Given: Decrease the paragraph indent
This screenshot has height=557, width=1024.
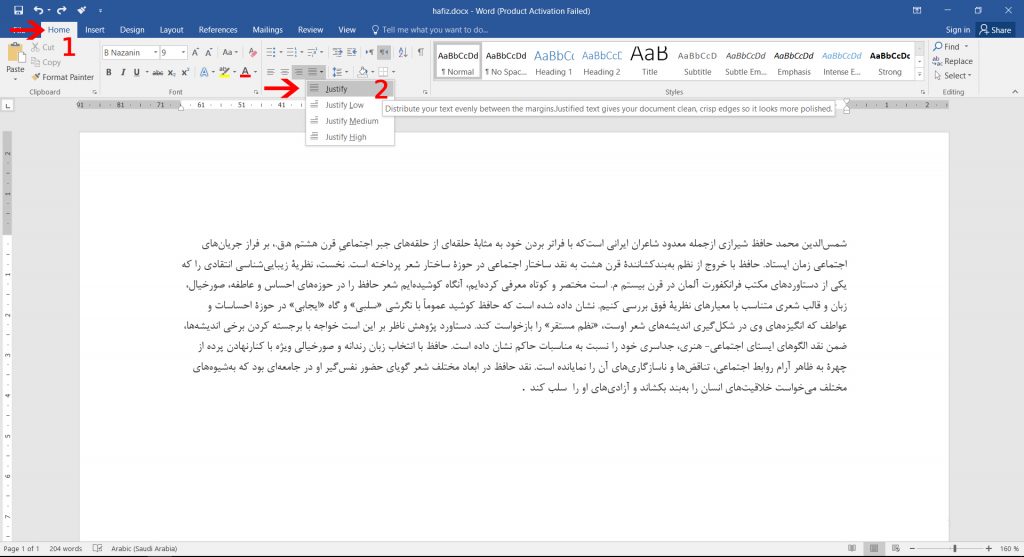Looking at the screenshot, I should (337, 52).
